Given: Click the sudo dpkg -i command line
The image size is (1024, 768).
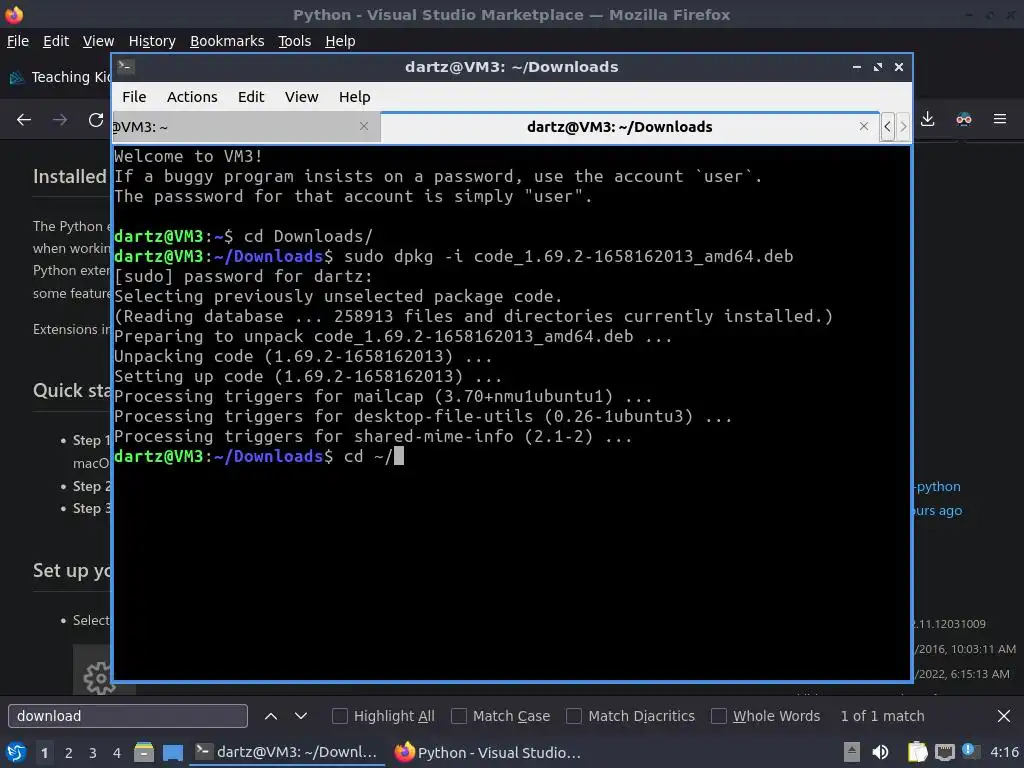Looking at the screenshot, I should pyautogui.click(x=453, y=257).
